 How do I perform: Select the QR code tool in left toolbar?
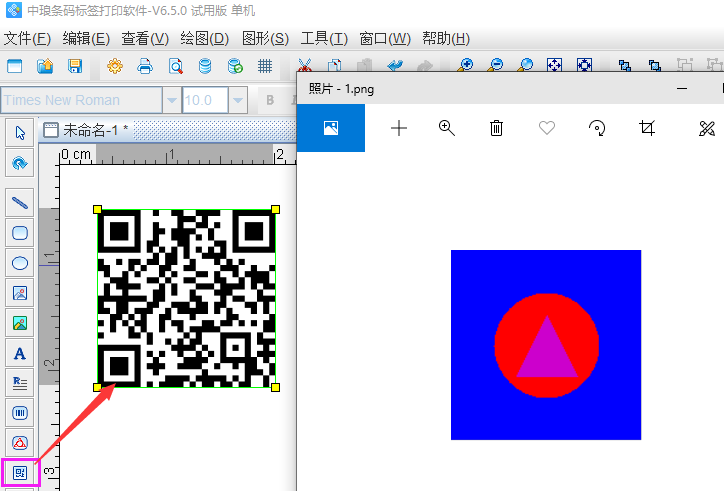(19, 472)
